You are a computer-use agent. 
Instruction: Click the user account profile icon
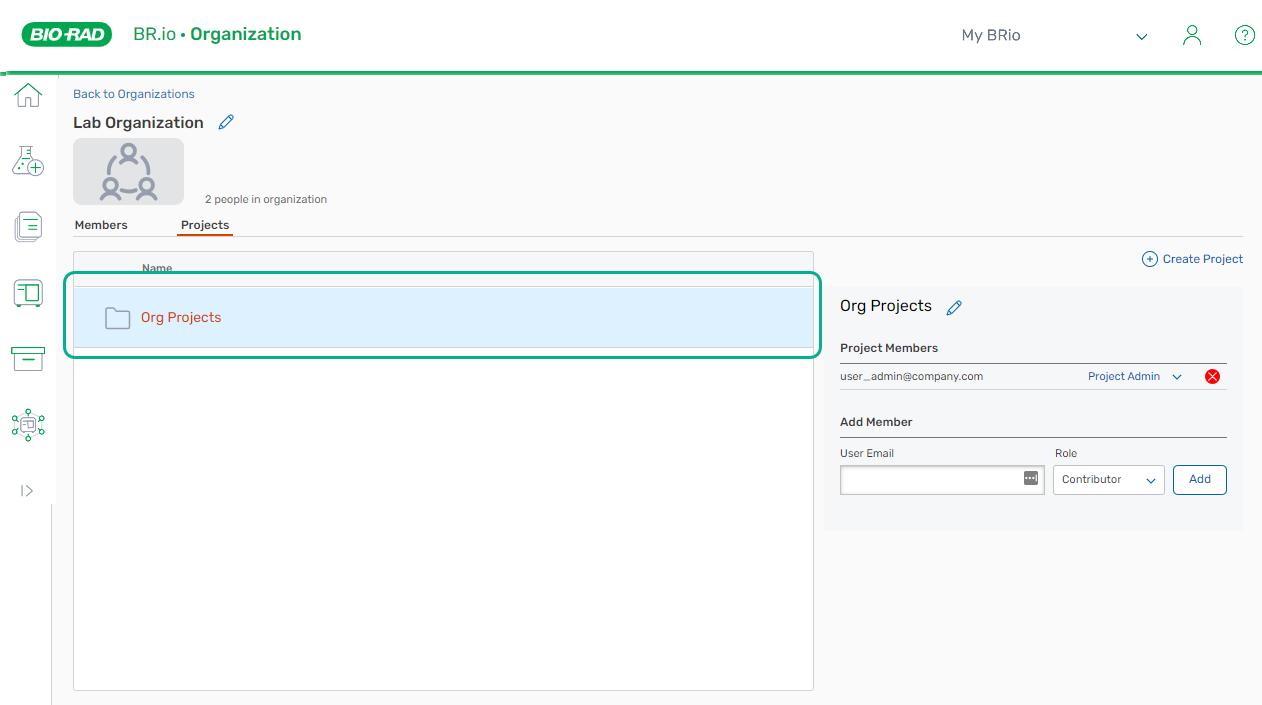coord(1191,35)
